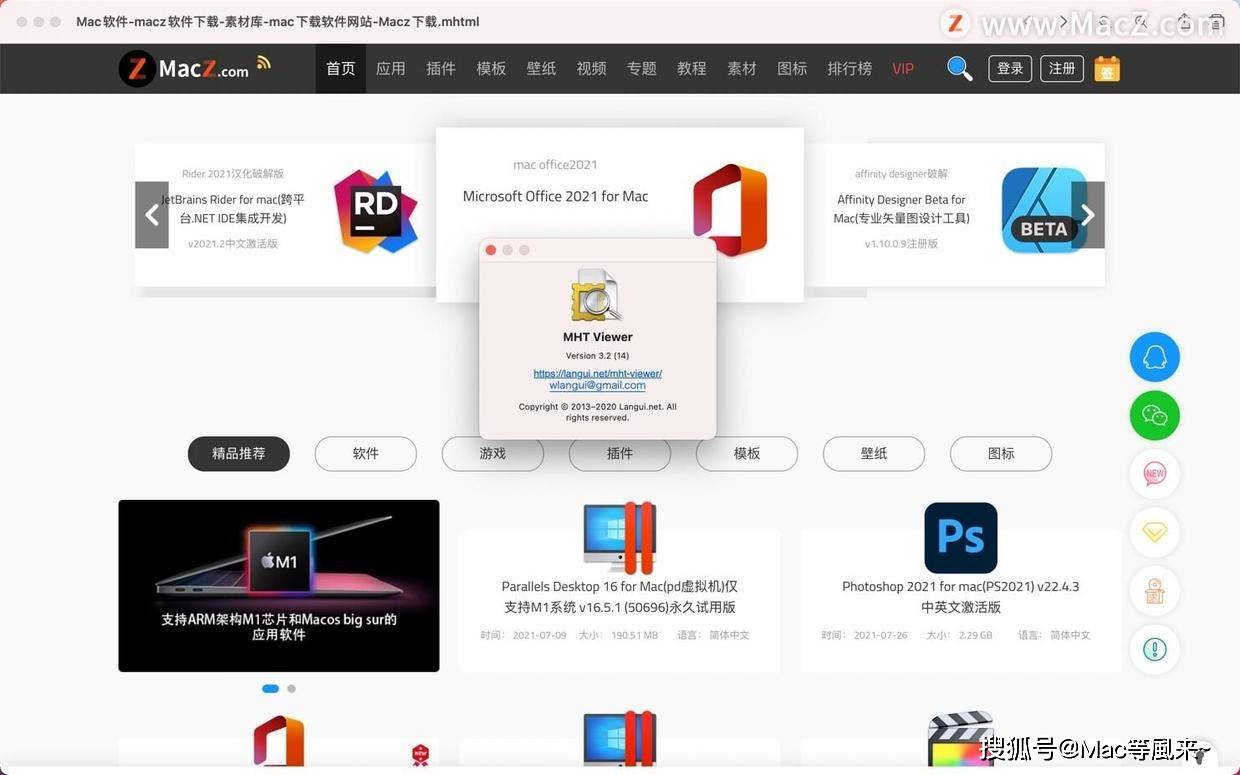
Task: Close the MHT Viewer about window
Action: (x=491, y=250)
